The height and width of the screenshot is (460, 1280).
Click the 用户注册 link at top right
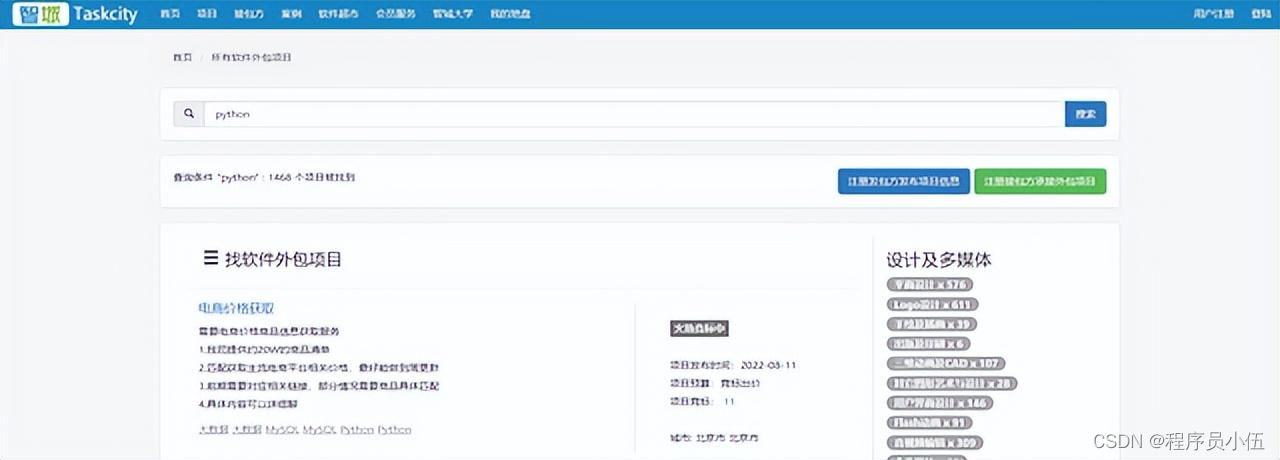point(1214,14)
